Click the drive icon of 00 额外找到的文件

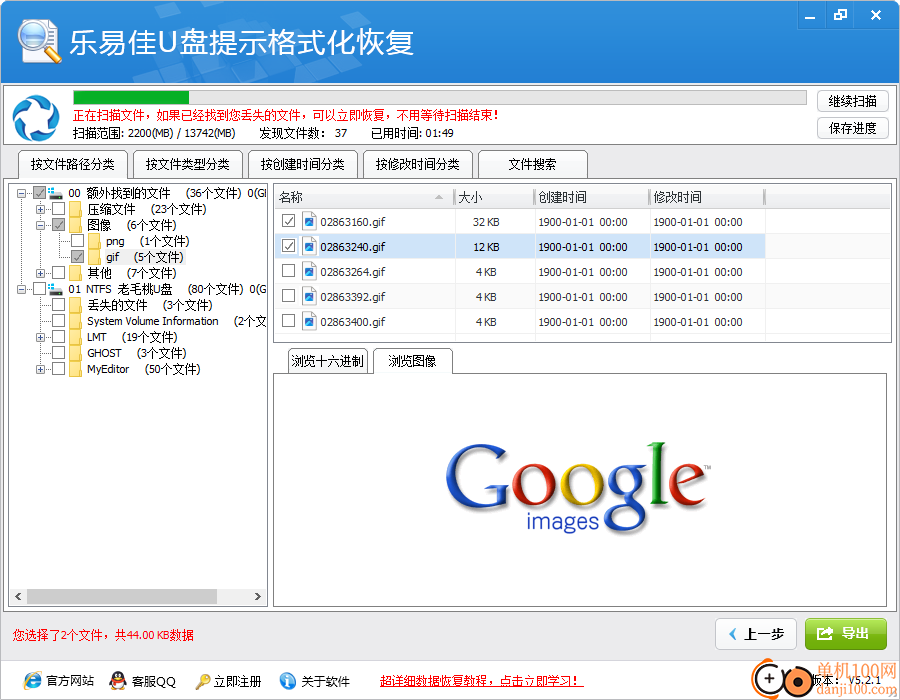[55, 193]
